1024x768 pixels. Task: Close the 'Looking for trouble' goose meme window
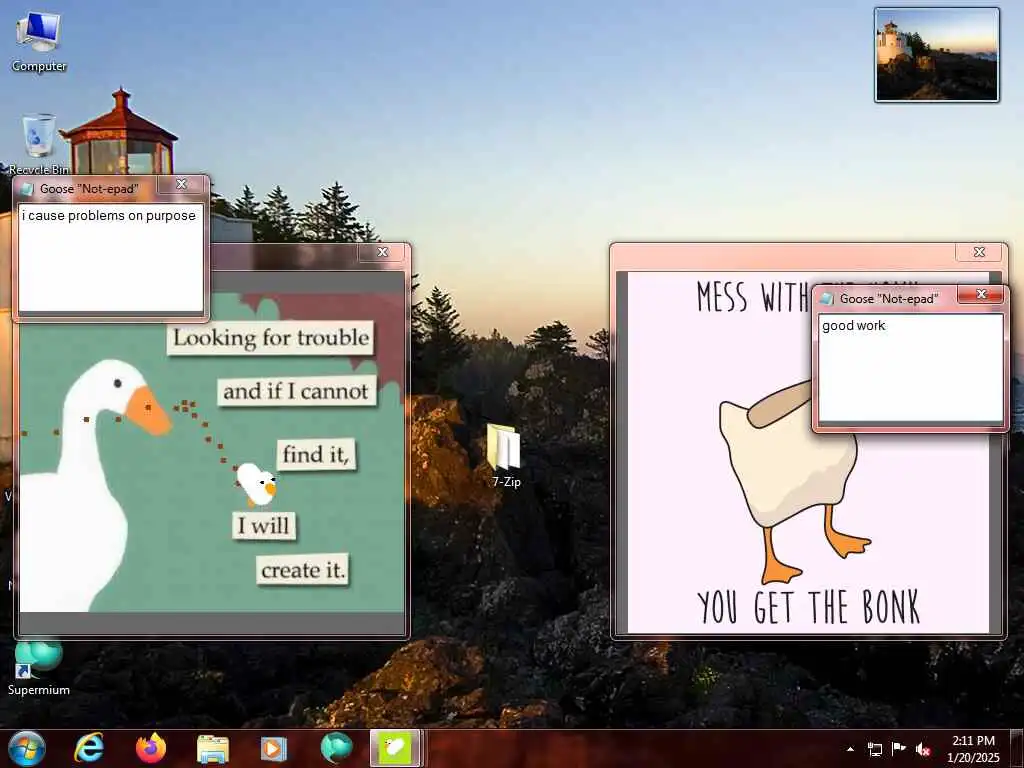coord(383,252)
